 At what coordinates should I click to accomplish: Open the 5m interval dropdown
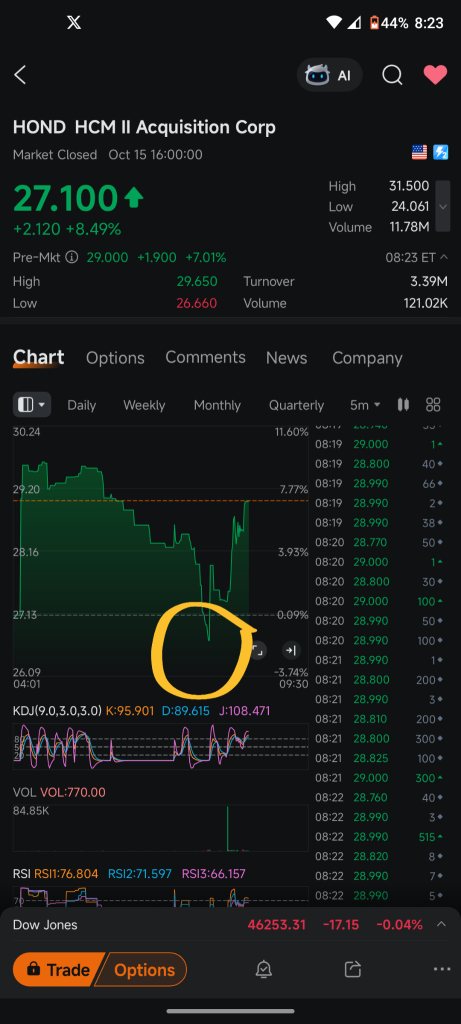click(x=365, y=405)
